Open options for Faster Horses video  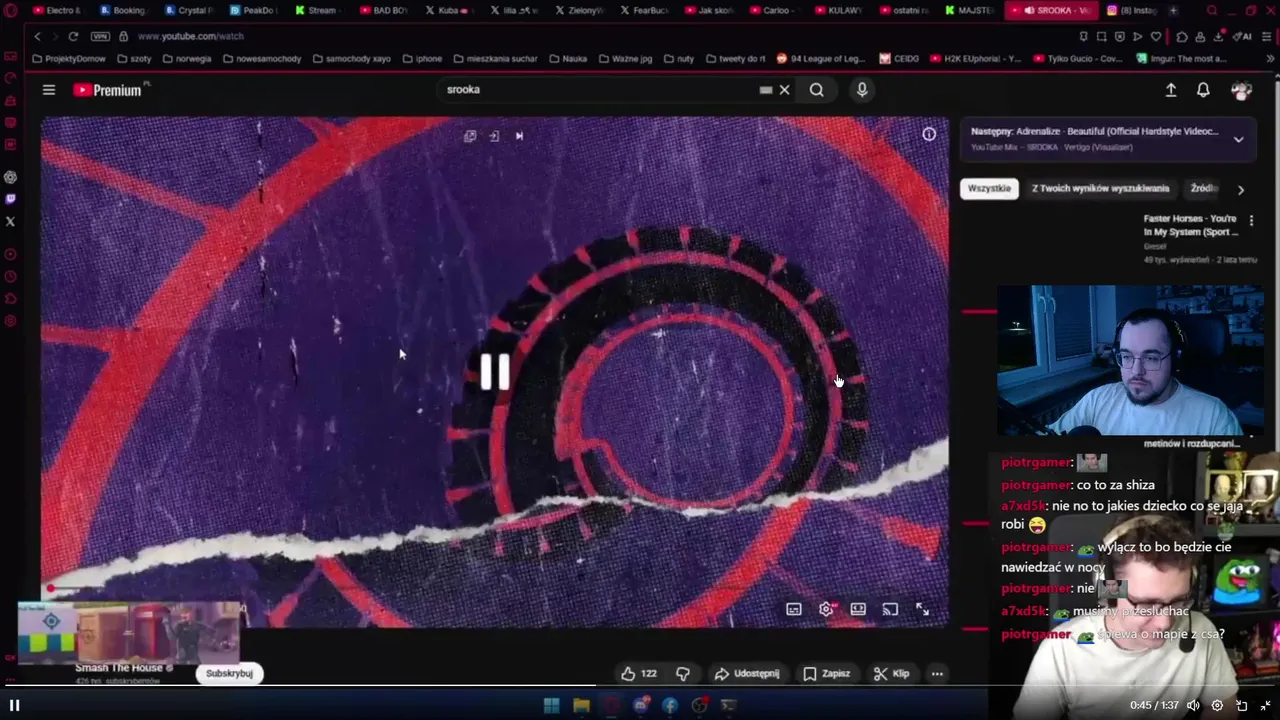coord(1251,220)
